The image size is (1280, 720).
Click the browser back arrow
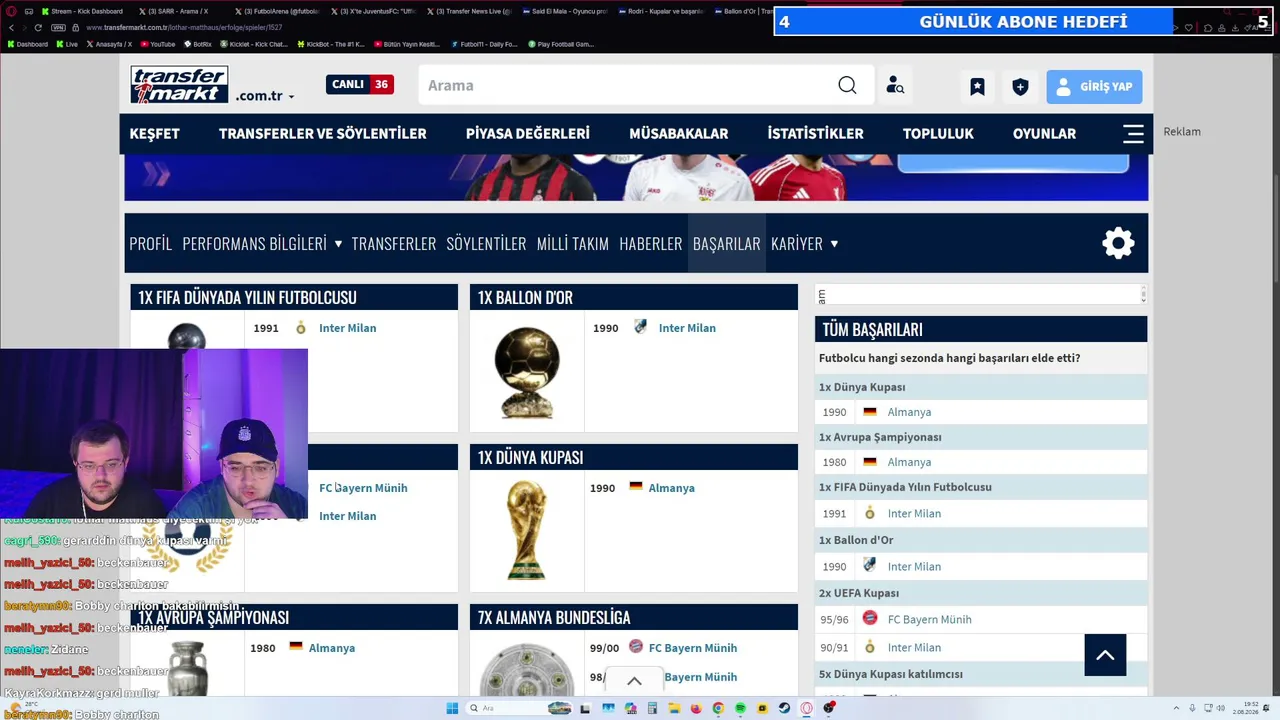(x=11, y=27)
